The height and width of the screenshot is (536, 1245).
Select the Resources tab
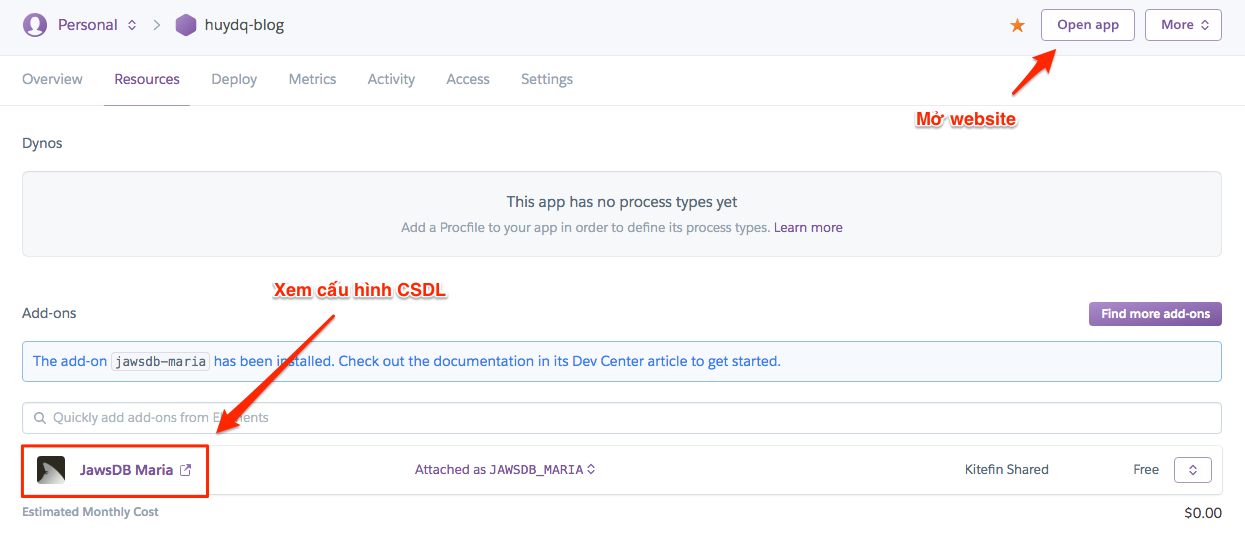coord(147,79)
